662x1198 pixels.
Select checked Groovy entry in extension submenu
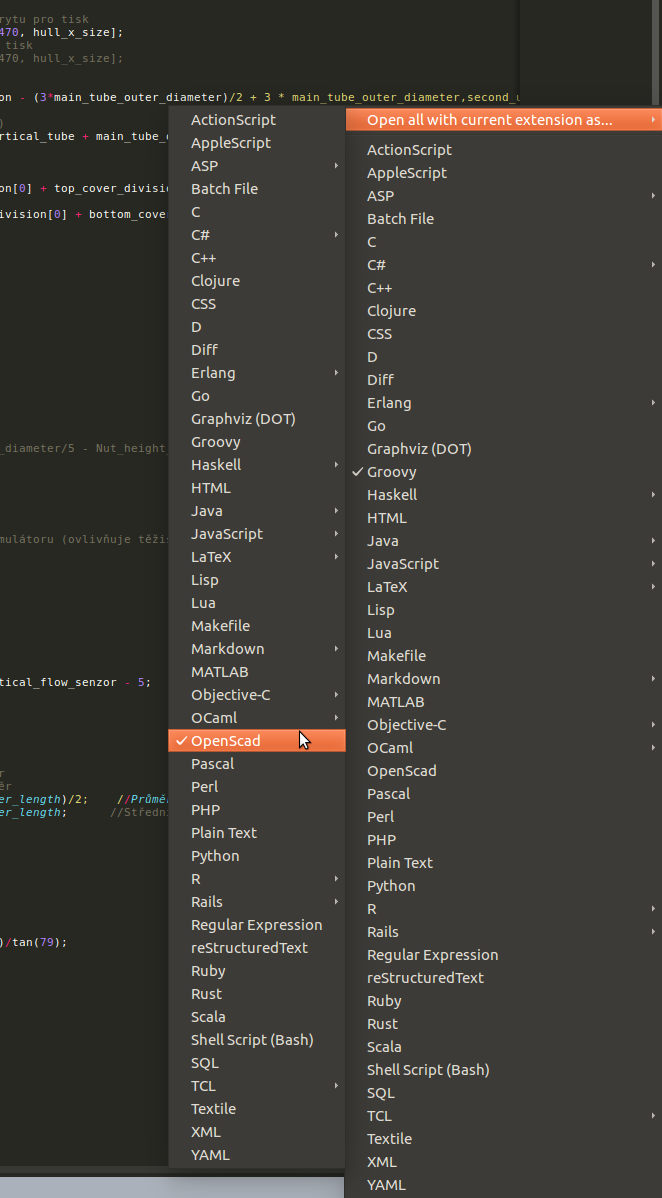[x=392, y=472]
